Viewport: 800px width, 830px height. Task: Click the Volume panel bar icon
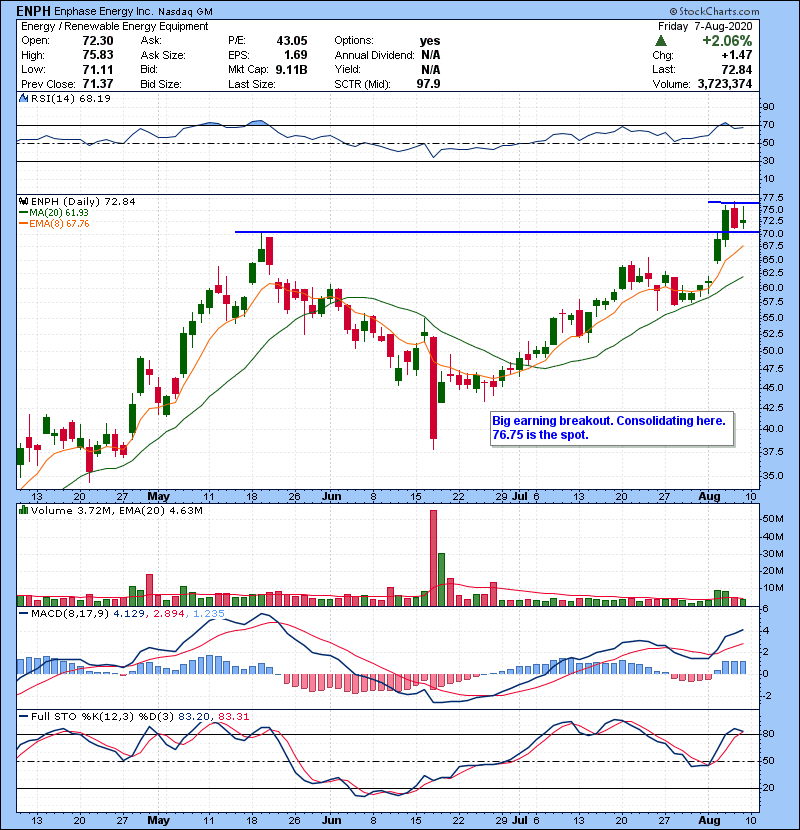[23, 510]
